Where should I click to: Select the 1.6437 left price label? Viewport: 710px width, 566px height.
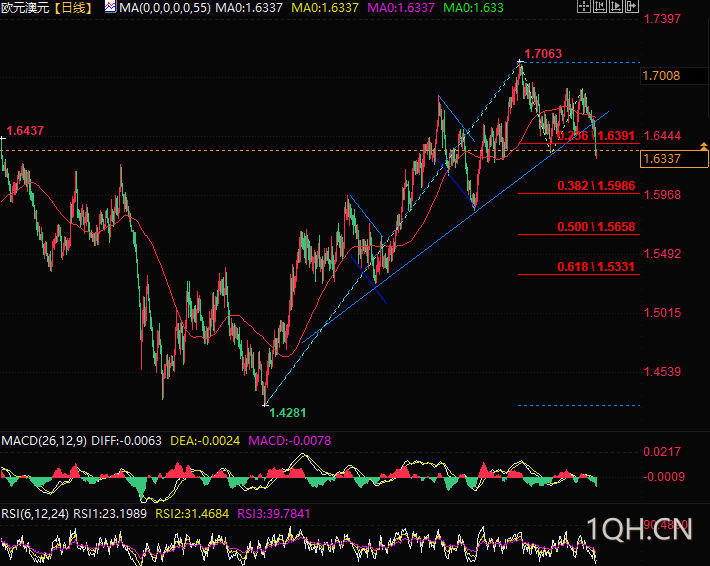[25, 131]
